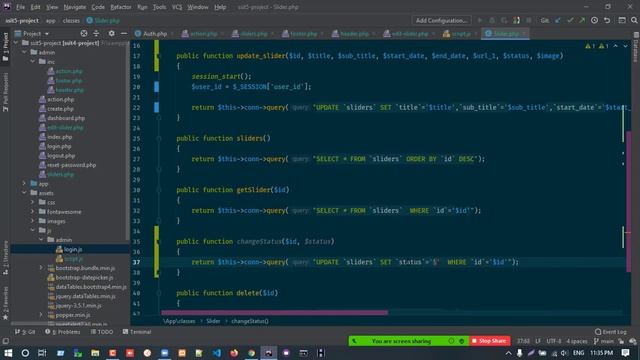Screen dimensions: 640x360
Task: Open the Favorites side tab
Action: click(5, 303)
